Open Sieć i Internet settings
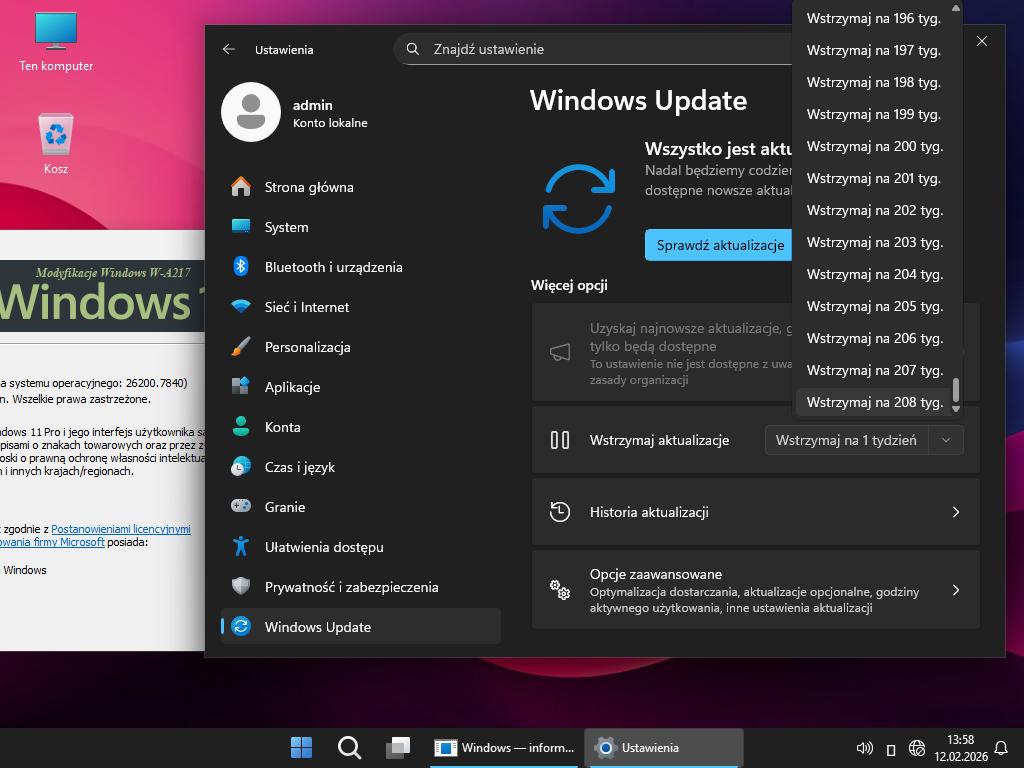Viewport: 1024px width, 768px height. [x=306, y=307]
